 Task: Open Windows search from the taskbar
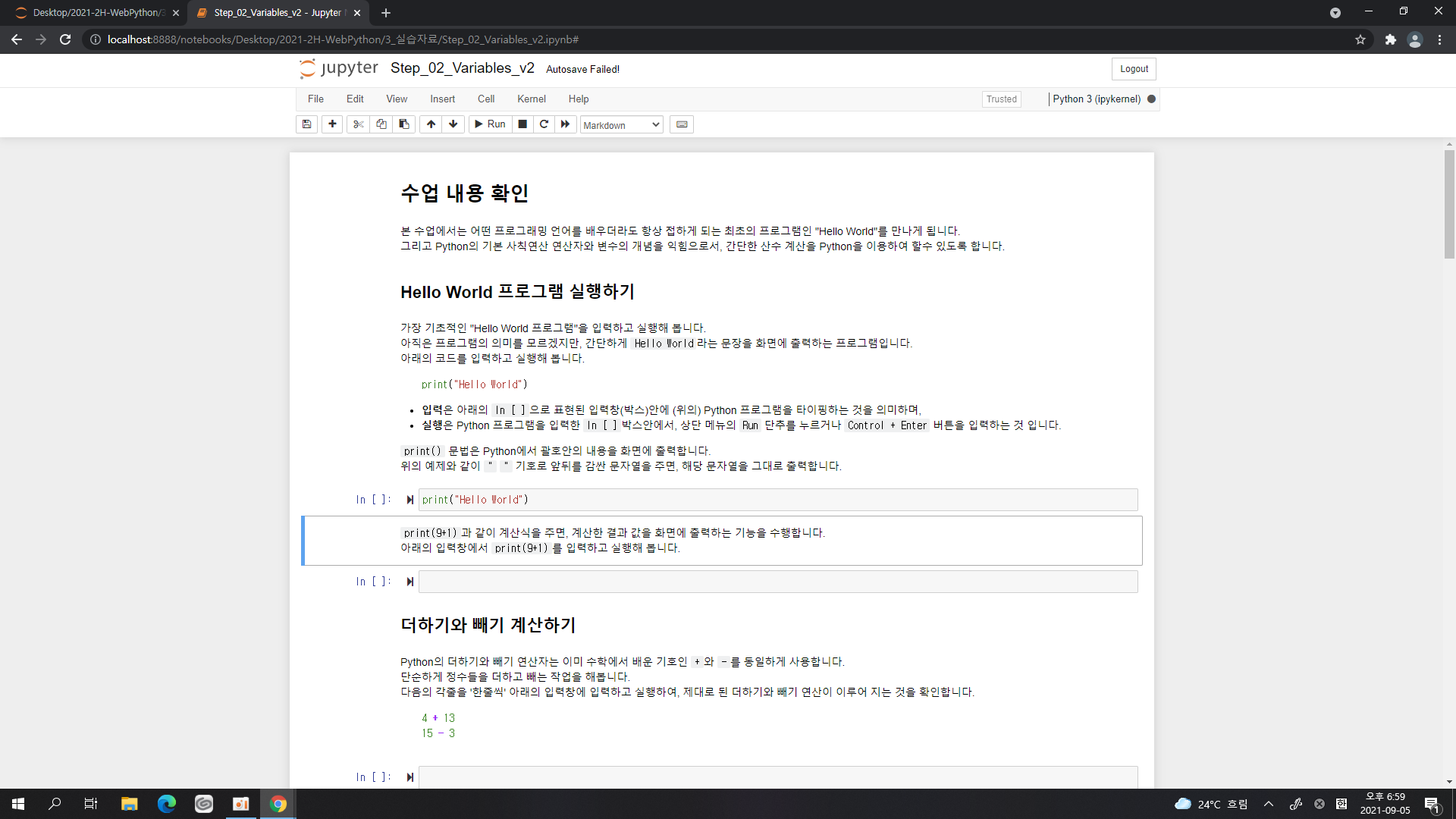[x=55, y=804]
